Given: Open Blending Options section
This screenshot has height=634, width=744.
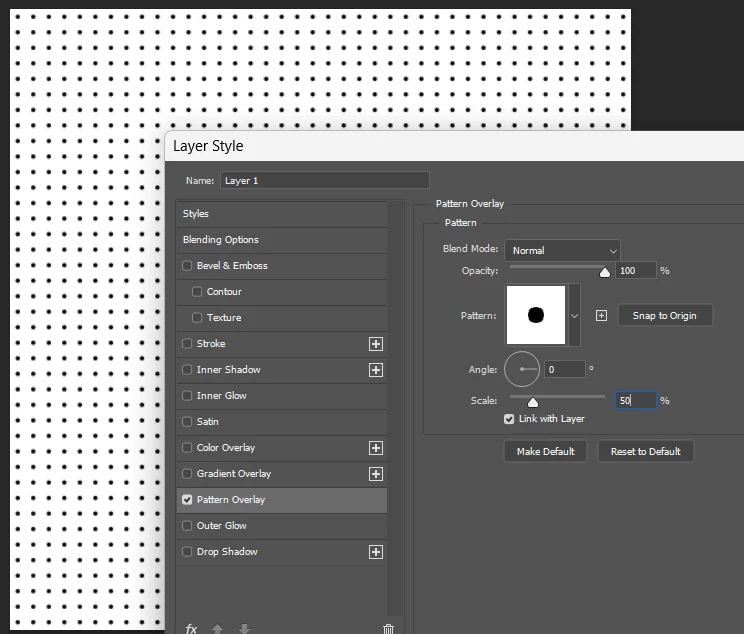Looking at the screenshot, I should [282, 240].
